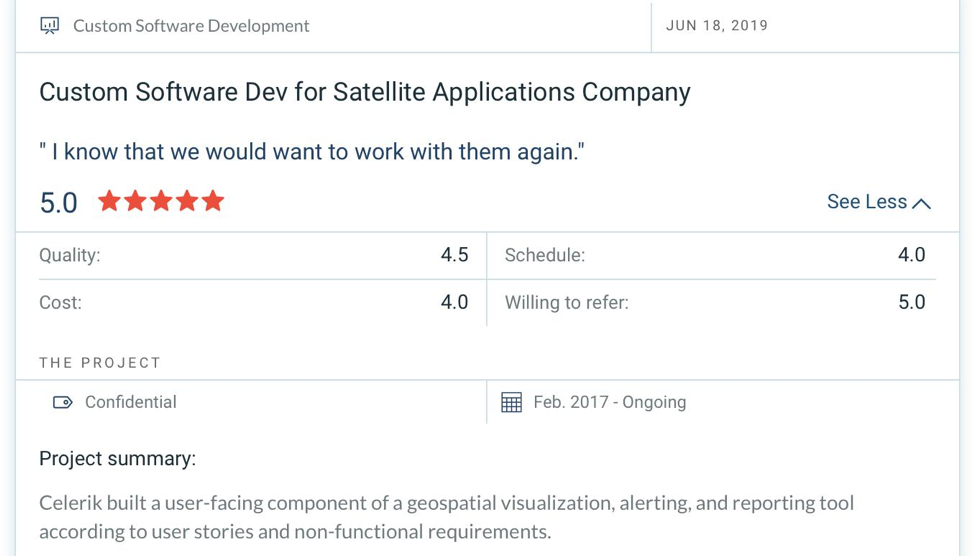Viewport: 974px width, 556px height.
Task: Click the Custom Software Development presentation icon
Action: [x=50, y=25]
